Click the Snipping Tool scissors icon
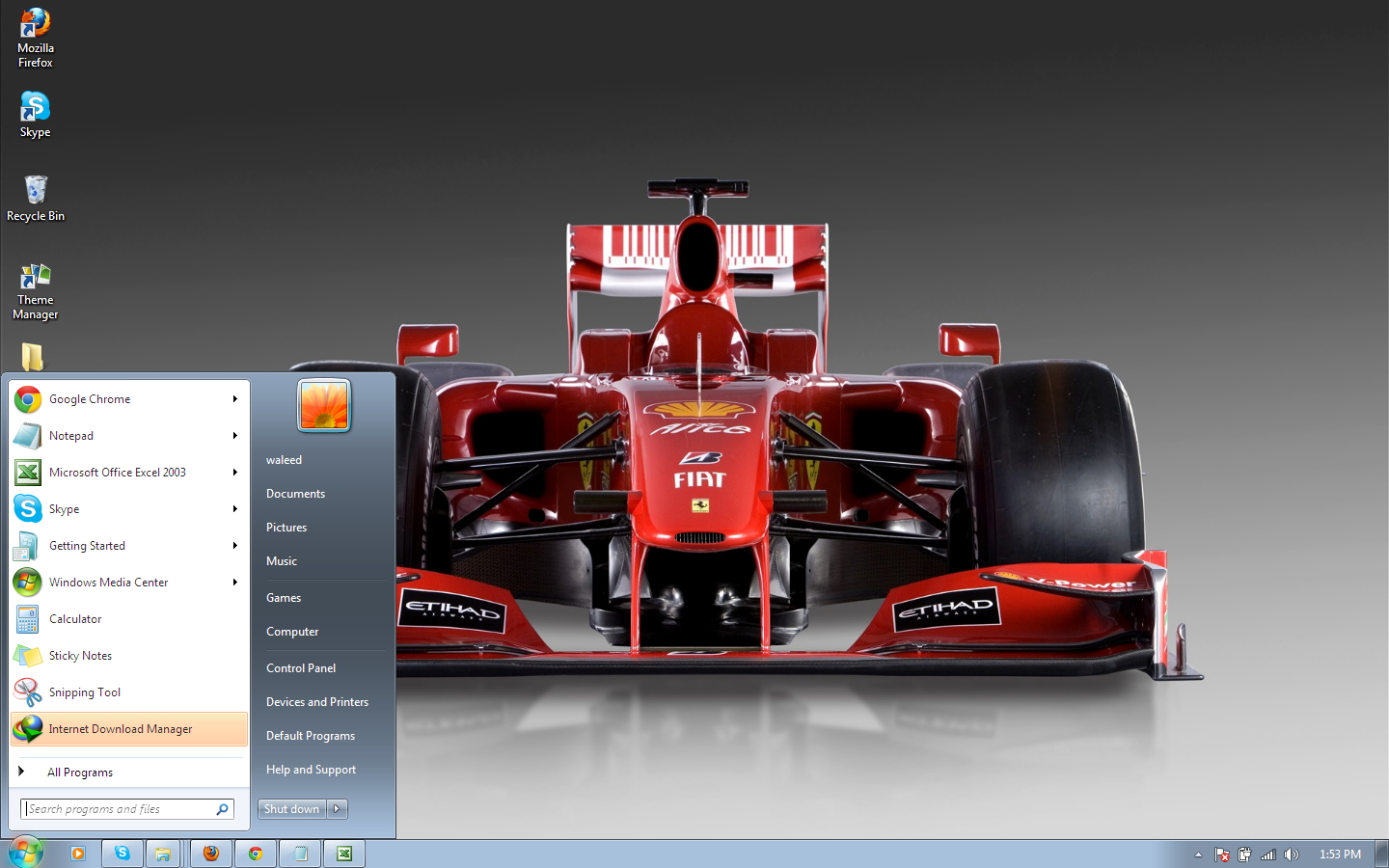This screenshot has width=1389, height=868. [x=28, y=692]
